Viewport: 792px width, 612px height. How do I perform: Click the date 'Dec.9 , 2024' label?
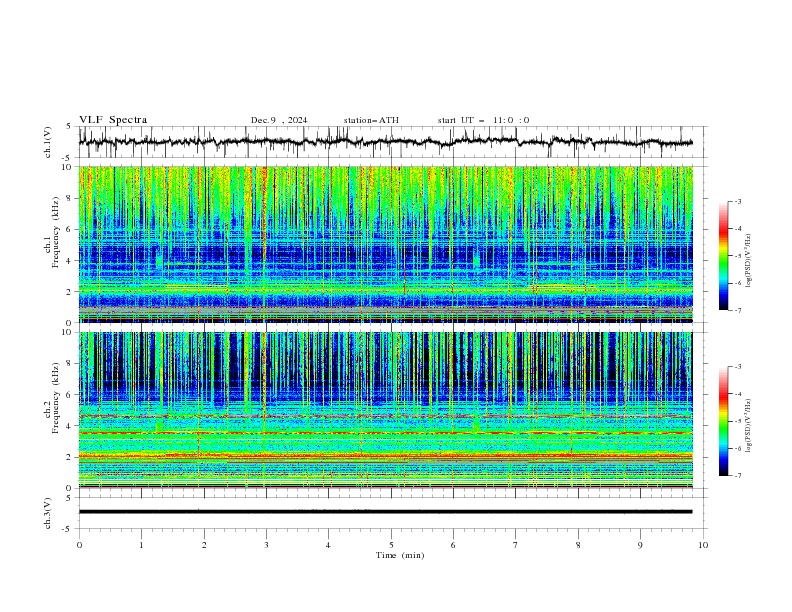279,120
